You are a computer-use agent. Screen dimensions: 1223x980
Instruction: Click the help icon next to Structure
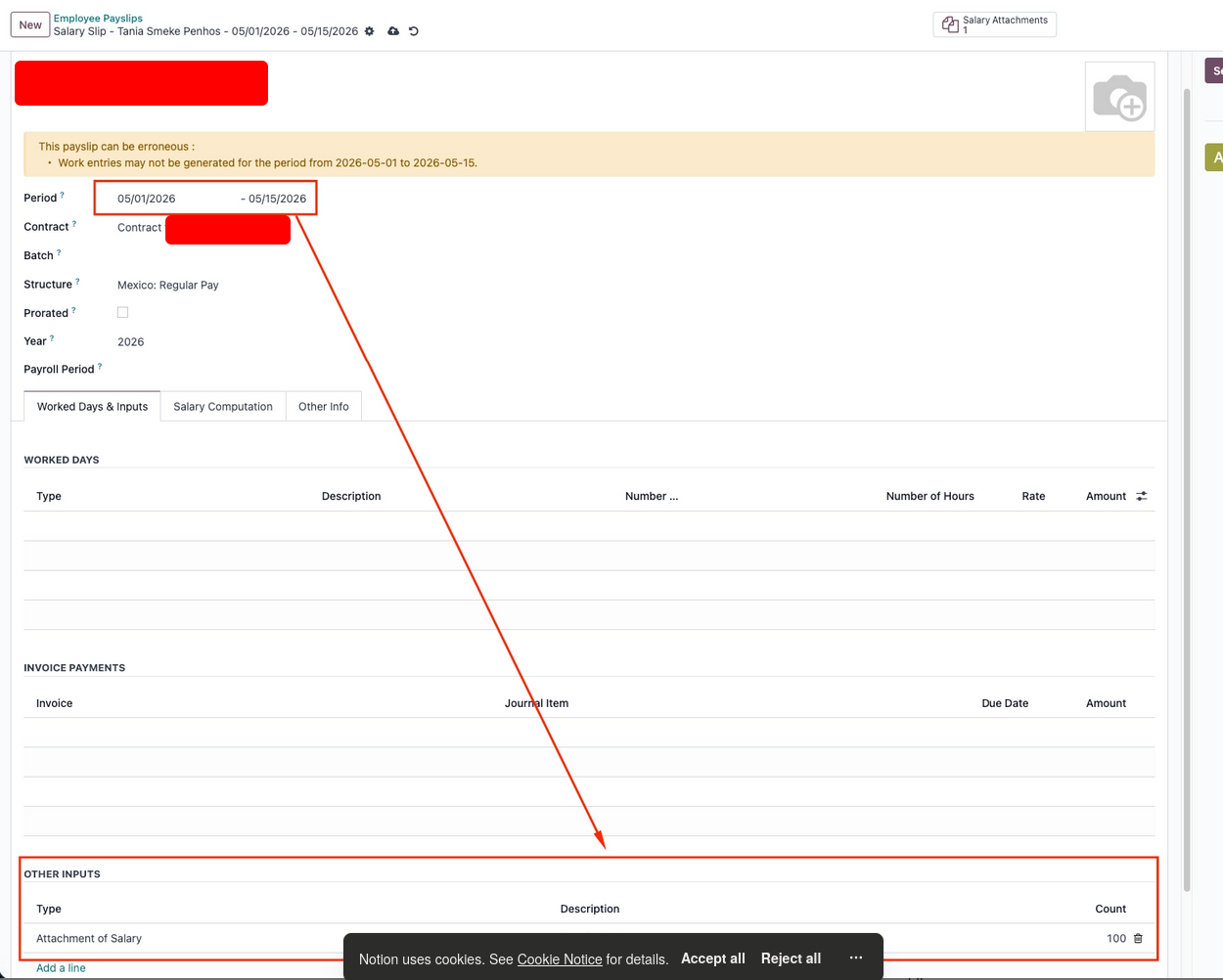(77, 282)
